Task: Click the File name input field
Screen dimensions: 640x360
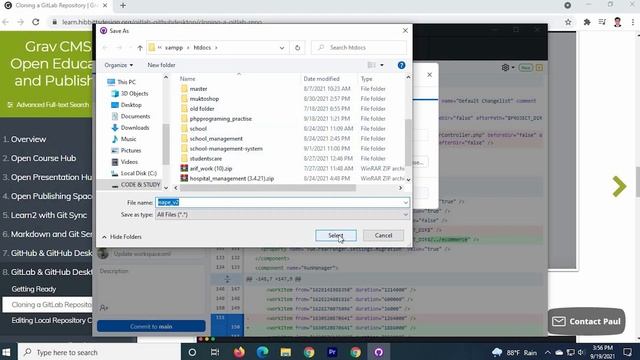Action: (x=279, y=202)
